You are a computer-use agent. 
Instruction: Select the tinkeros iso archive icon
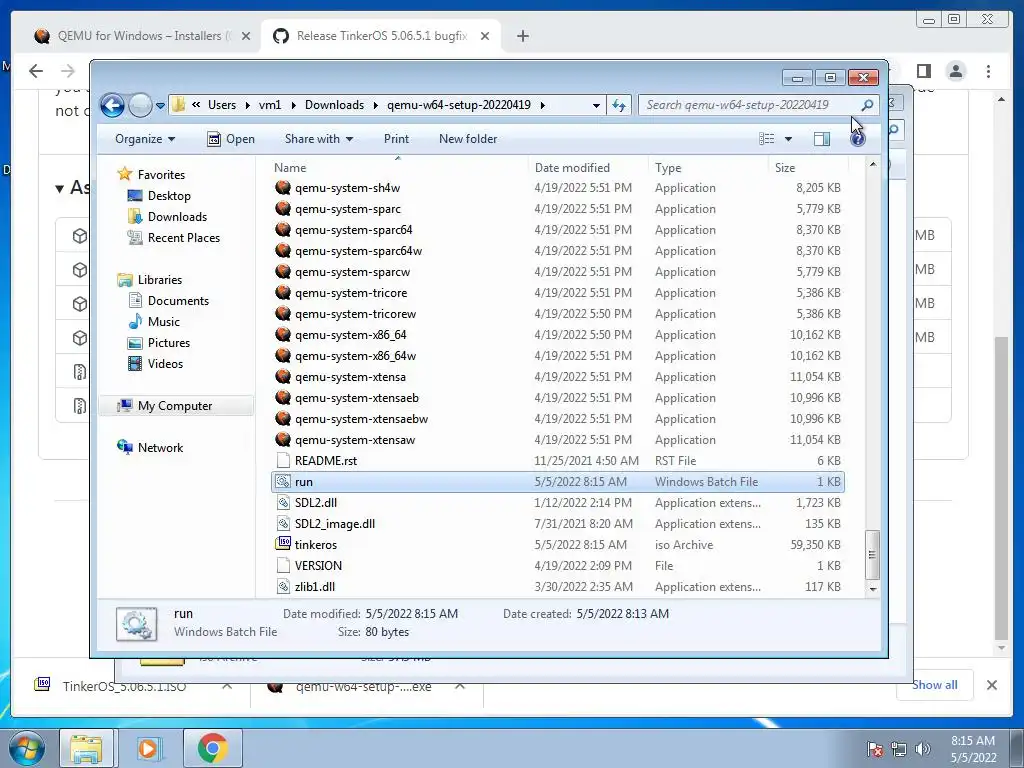[x=283, y=544]
